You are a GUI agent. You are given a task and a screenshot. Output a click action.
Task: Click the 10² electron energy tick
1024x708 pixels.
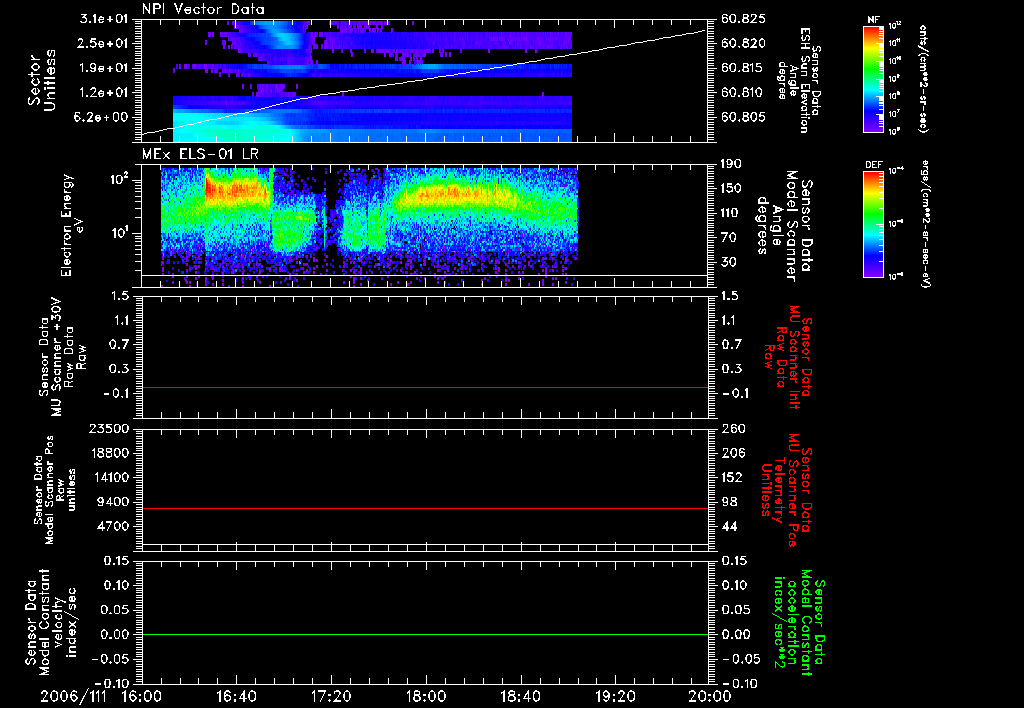tap(120, 180)
